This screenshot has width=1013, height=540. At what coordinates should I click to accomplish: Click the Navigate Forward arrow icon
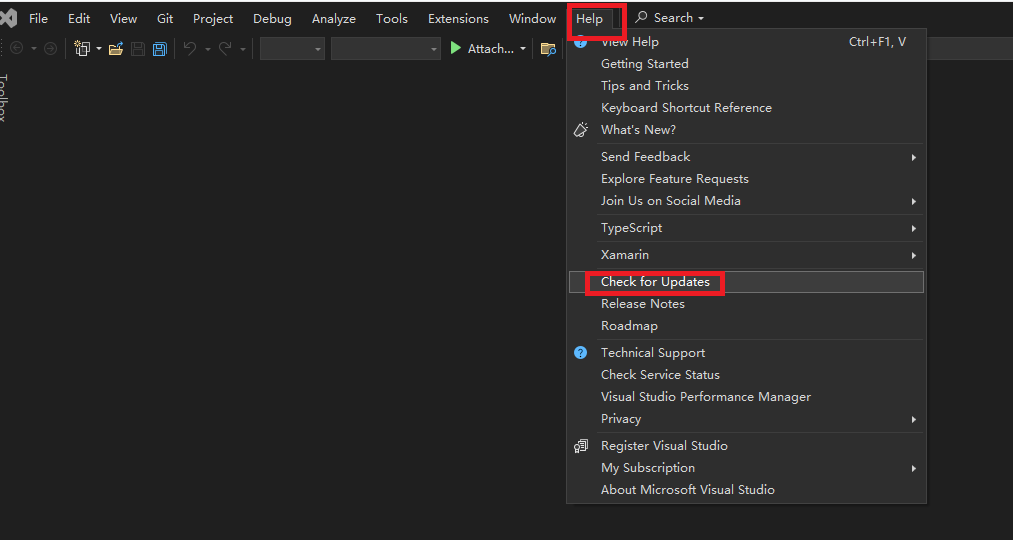(50, 48)
